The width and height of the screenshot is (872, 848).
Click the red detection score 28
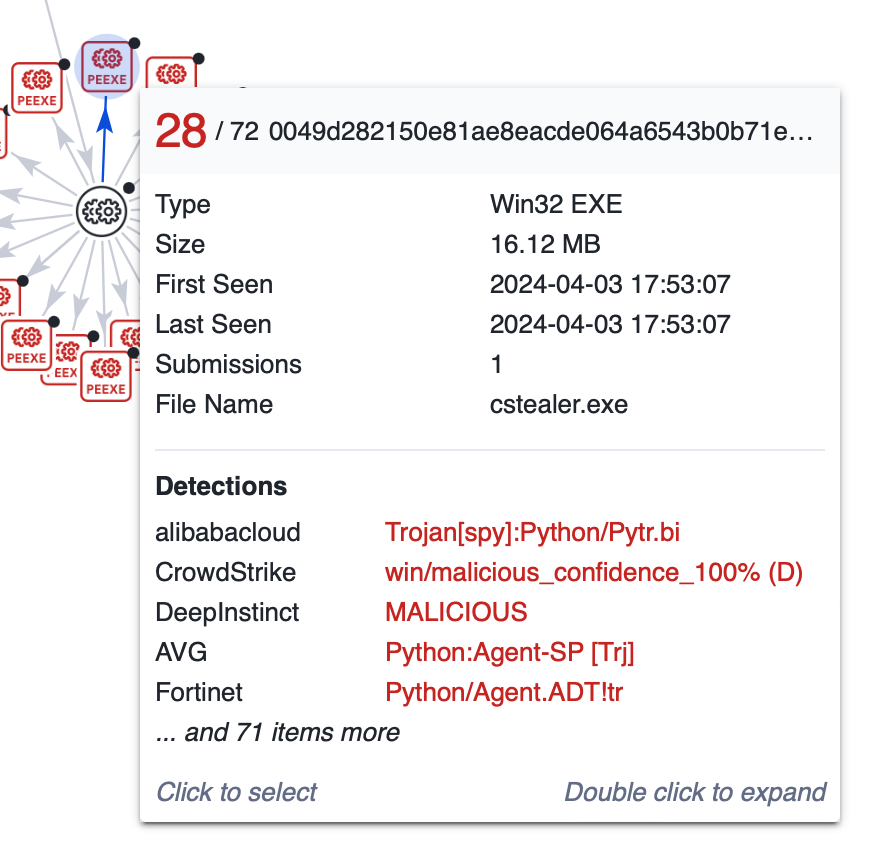tap(181, 132)
